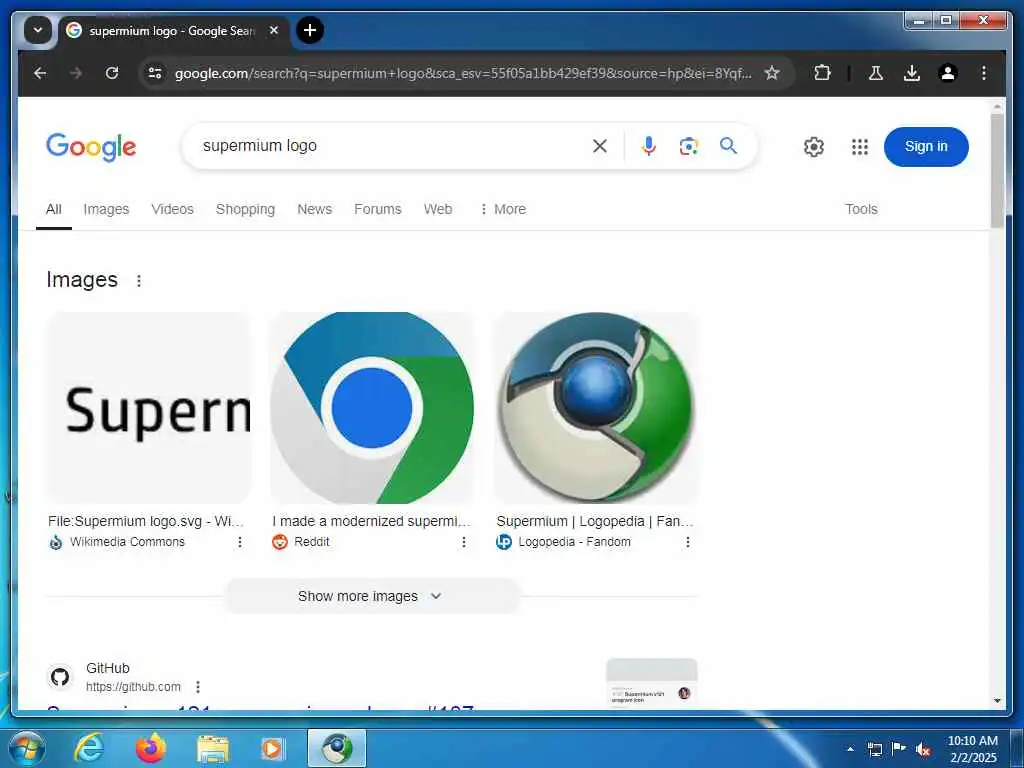Open more options for Reddit result

pyautogui.click(x=464, y=542)
